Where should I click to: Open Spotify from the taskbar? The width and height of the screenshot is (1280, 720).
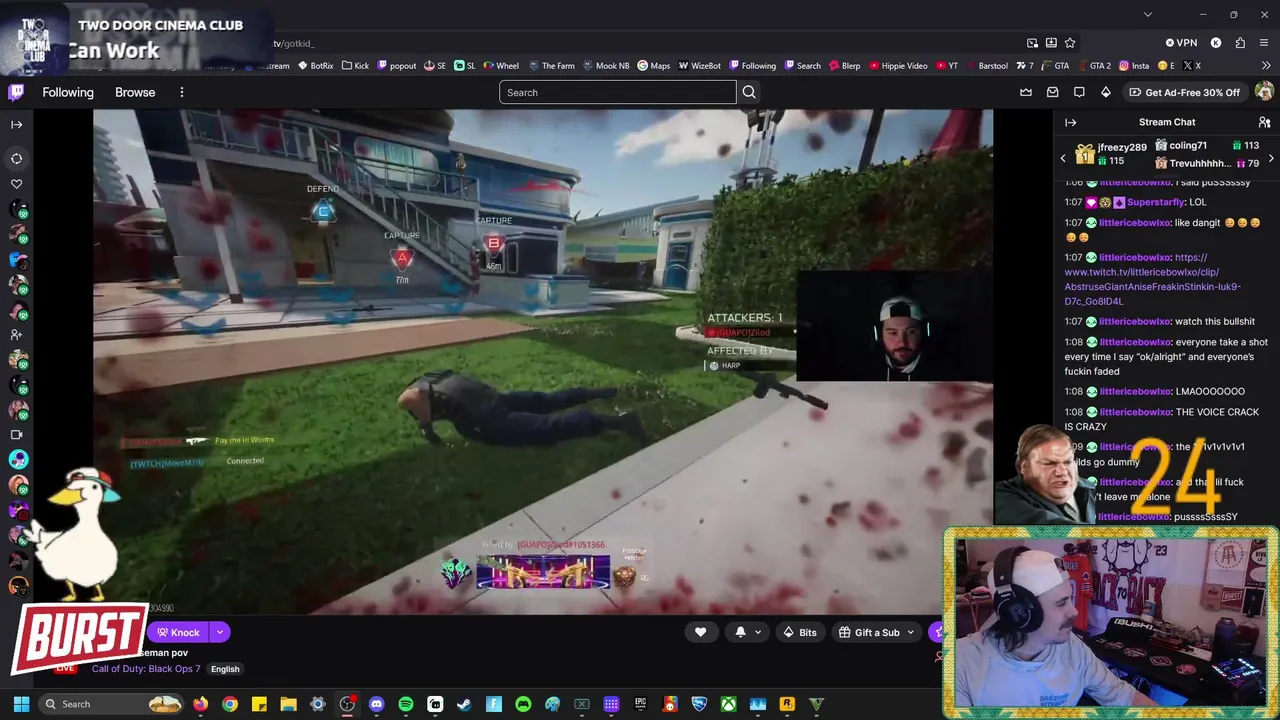point(405,704)
